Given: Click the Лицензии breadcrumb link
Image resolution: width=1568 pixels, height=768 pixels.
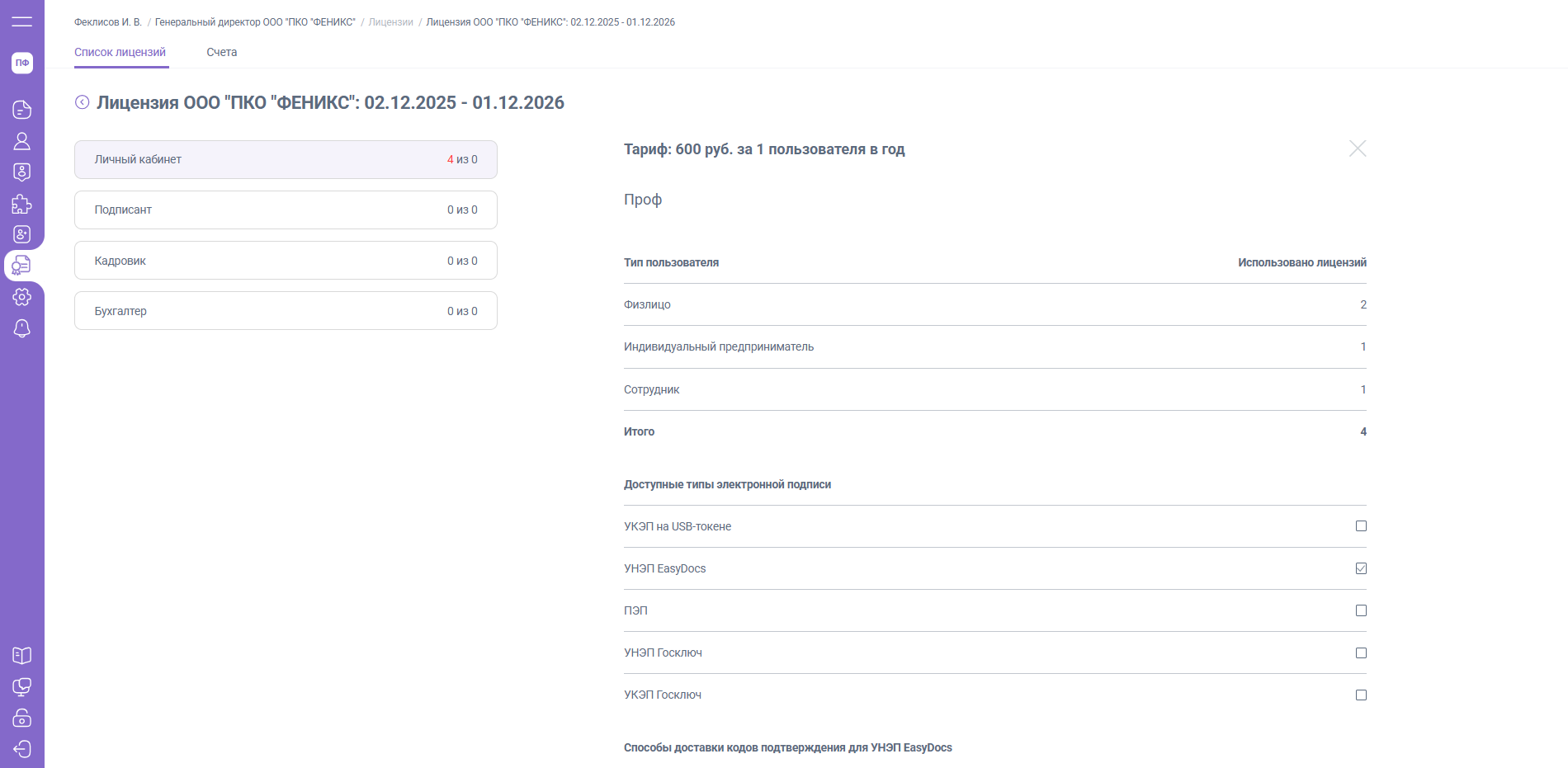Looking at the screenshot, I should [390, 22].
